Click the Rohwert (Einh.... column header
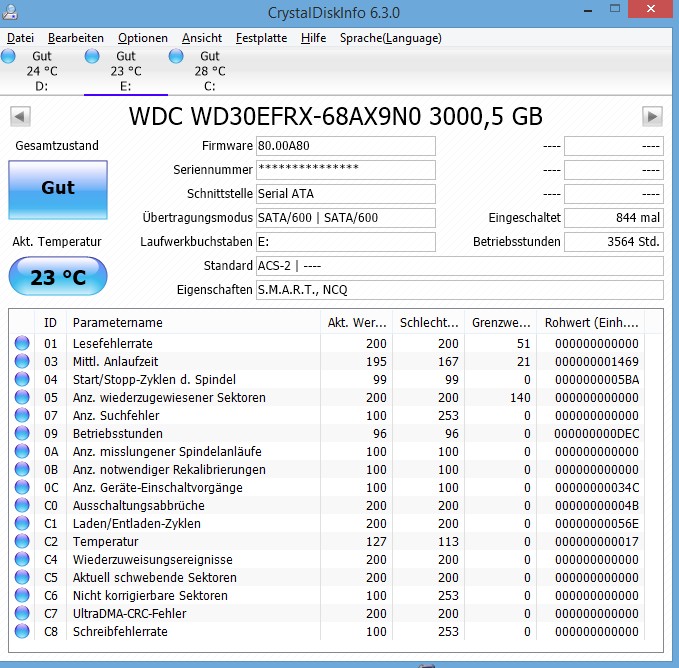The image size is (679, 668). (x=591, y=323)
